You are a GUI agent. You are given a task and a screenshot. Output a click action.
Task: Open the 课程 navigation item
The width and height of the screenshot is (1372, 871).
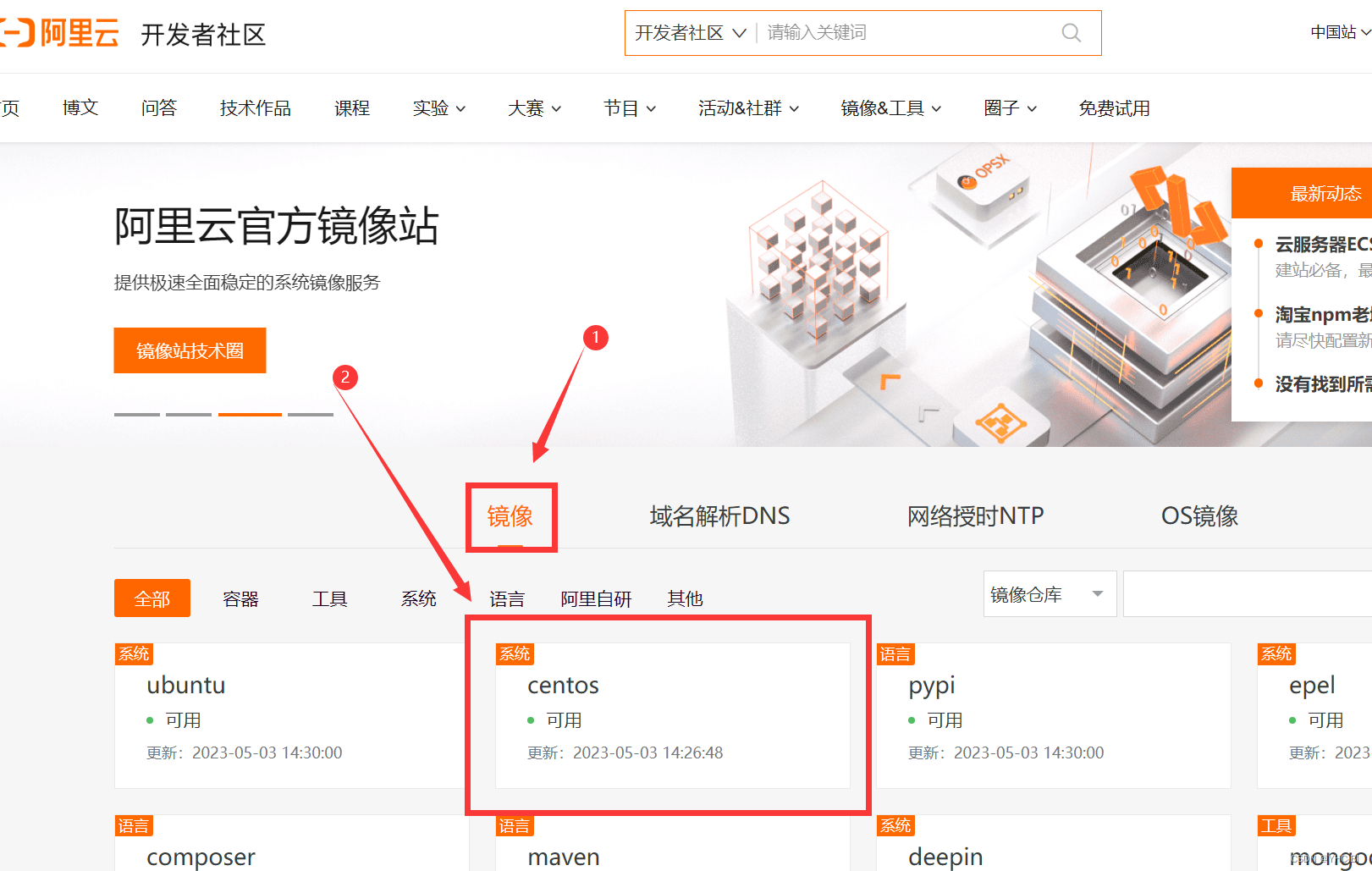tap(352, 107)
